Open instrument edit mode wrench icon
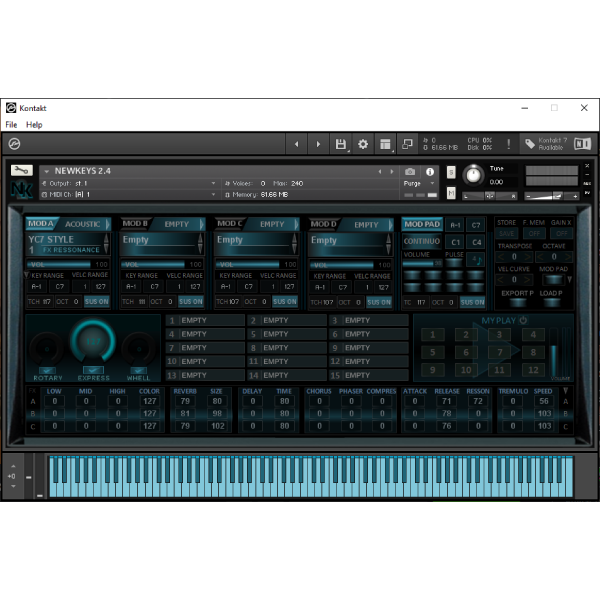Screen dimensions: 600x600 pyautogui.click(x=22, y=170)
